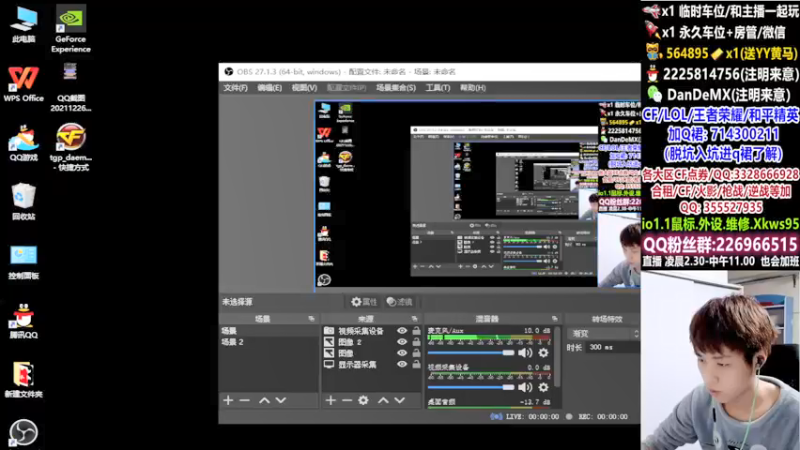
Task: Open the 回收站 recycle bin icon
Action: [23, 202]
